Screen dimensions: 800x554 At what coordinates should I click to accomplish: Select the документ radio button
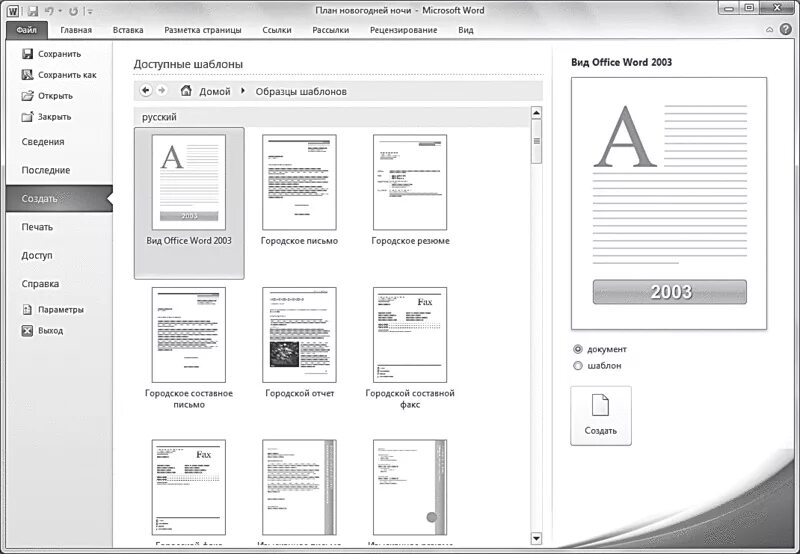pos(578,349)
